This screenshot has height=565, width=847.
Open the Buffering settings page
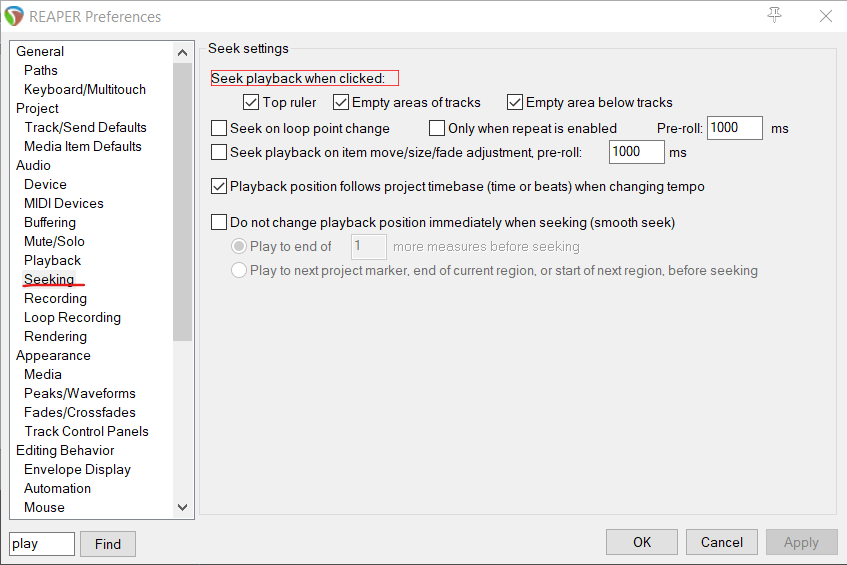pyautogui.click(x=50, y=222)
